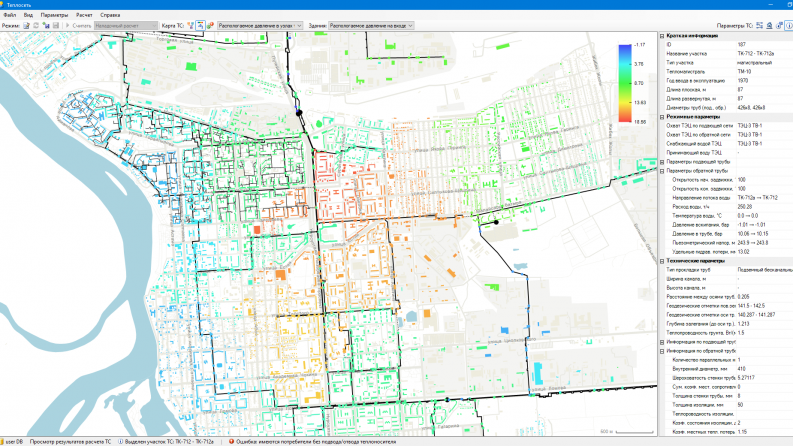Screen dimensions: 793x446
Task: Toggle the info icon in Параметры ТС
Action: 787,25
